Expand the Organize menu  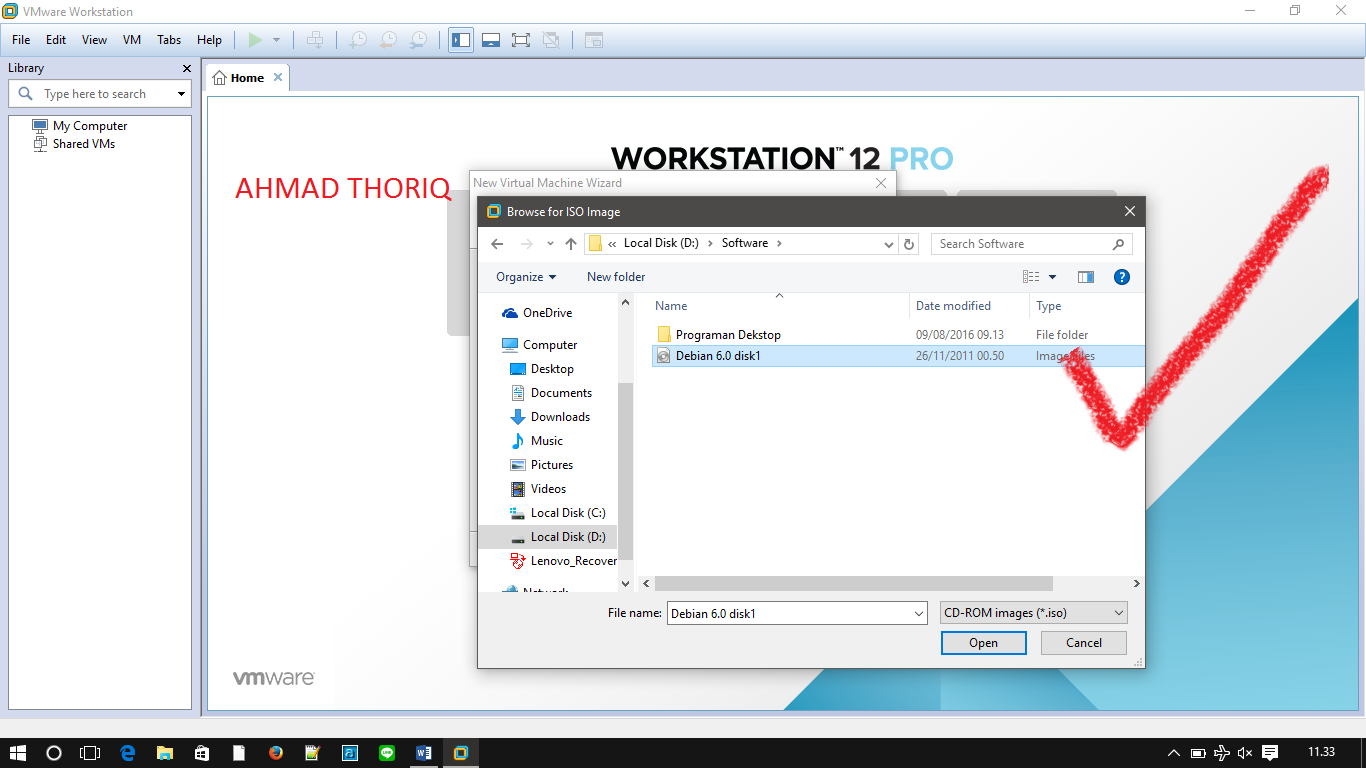[x=523, y=277]
